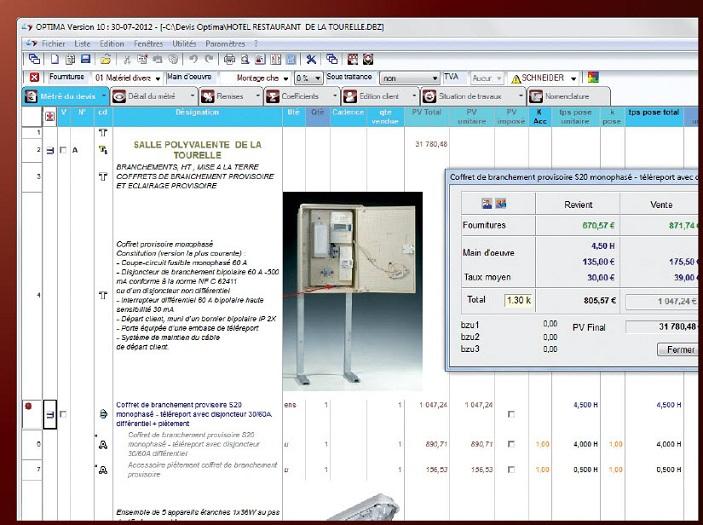Screen dimensions: 703x525
Task: Click the copy document icon next to New
Action: tap(70, 59)
